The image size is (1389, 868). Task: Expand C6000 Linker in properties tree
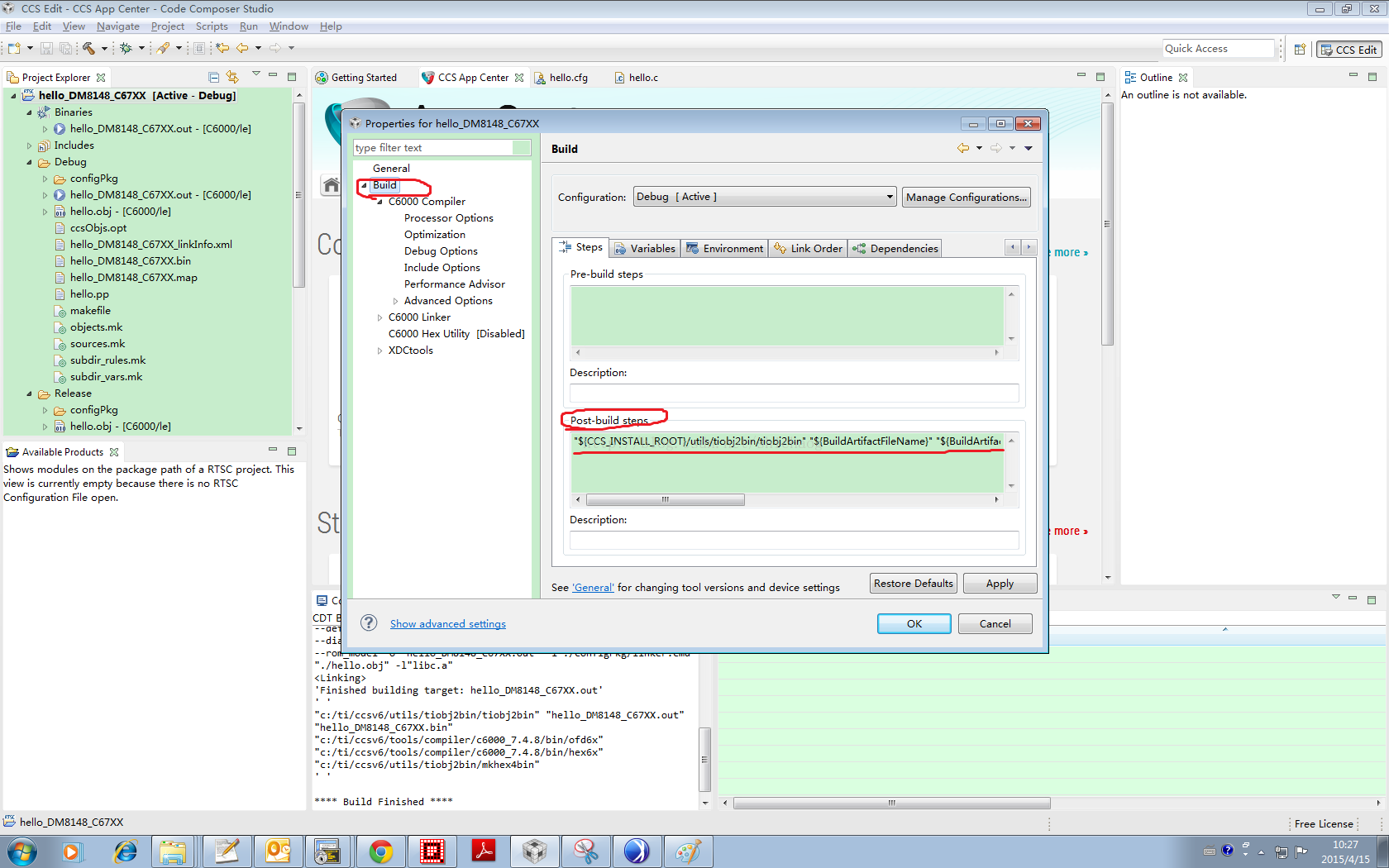[379, 317]
